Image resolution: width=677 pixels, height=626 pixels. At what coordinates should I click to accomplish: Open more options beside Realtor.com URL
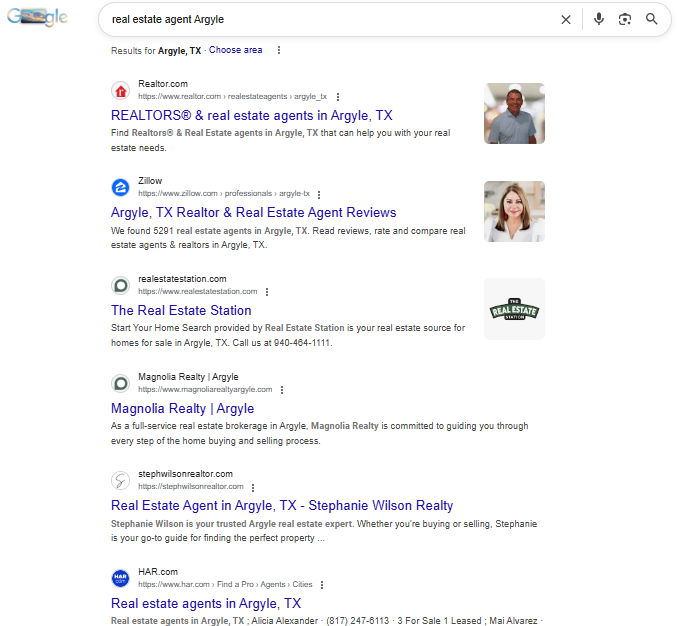click(338, 97)
